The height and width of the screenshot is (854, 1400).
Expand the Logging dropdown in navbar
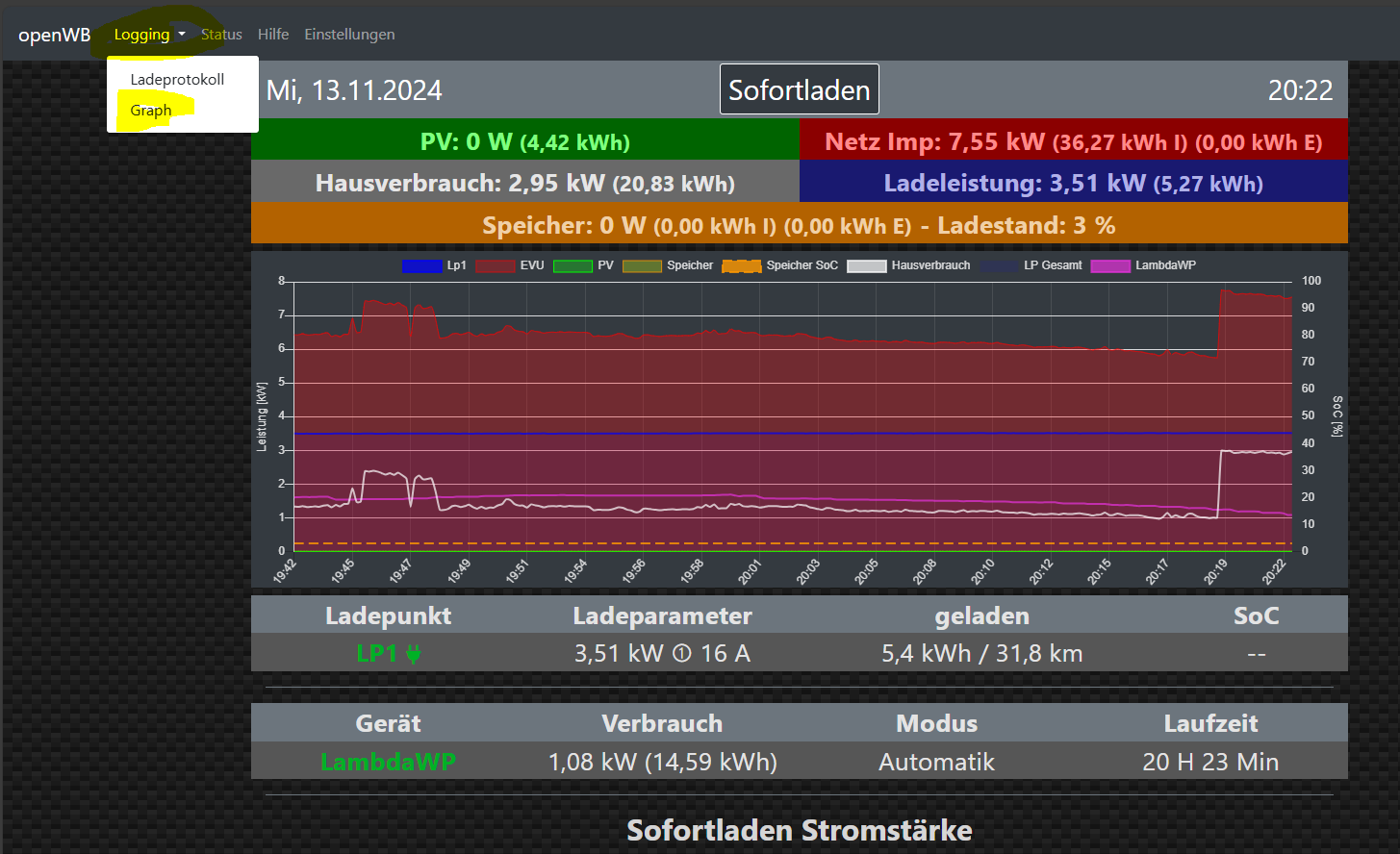[x=149, y=35]
